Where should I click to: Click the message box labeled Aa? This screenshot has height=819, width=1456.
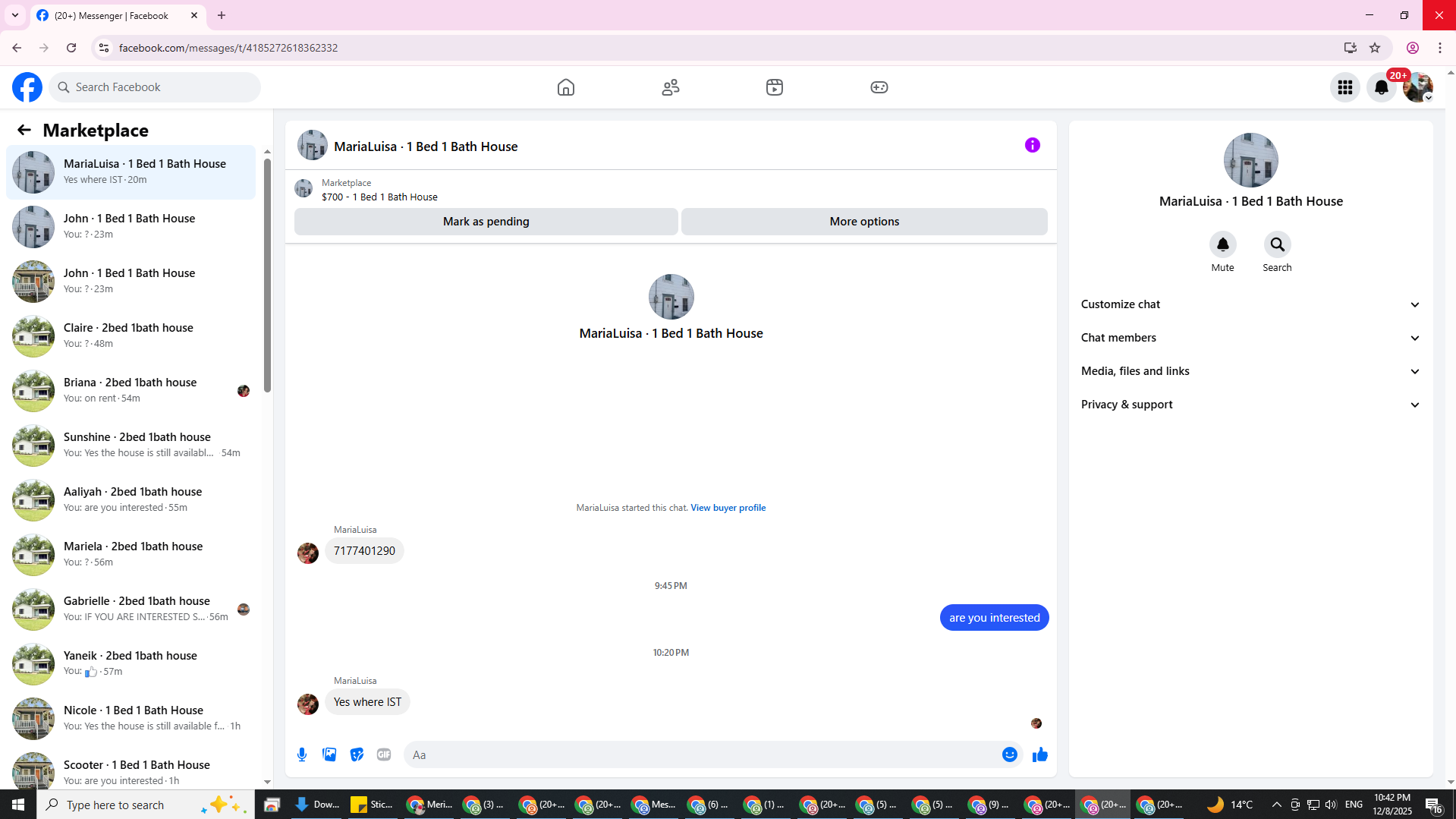[702, 754]
